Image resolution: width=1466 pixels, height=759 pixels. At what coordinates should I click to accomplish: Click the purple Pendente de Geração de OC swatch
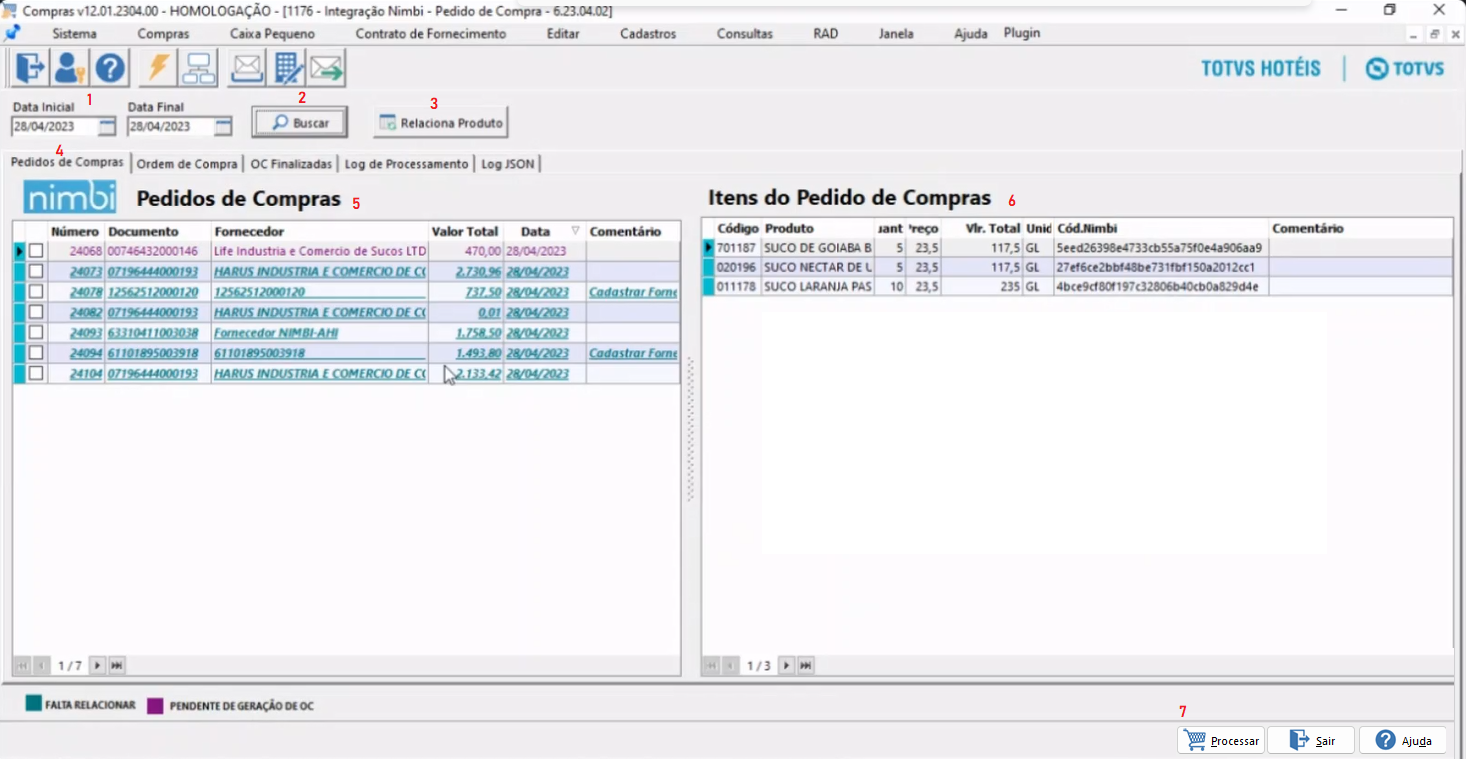(155, 705)
